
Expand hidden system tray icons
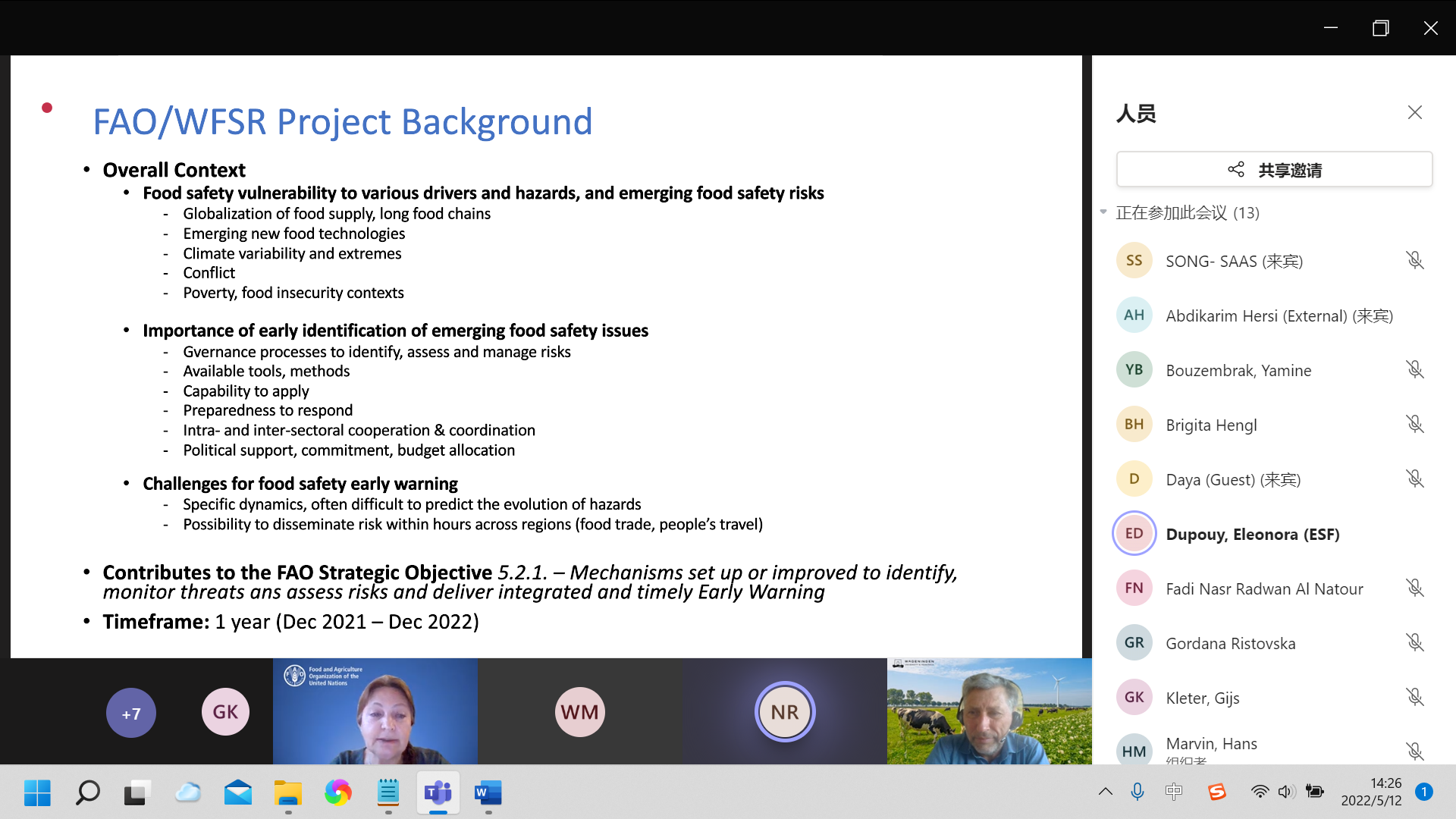point(1105,792)
